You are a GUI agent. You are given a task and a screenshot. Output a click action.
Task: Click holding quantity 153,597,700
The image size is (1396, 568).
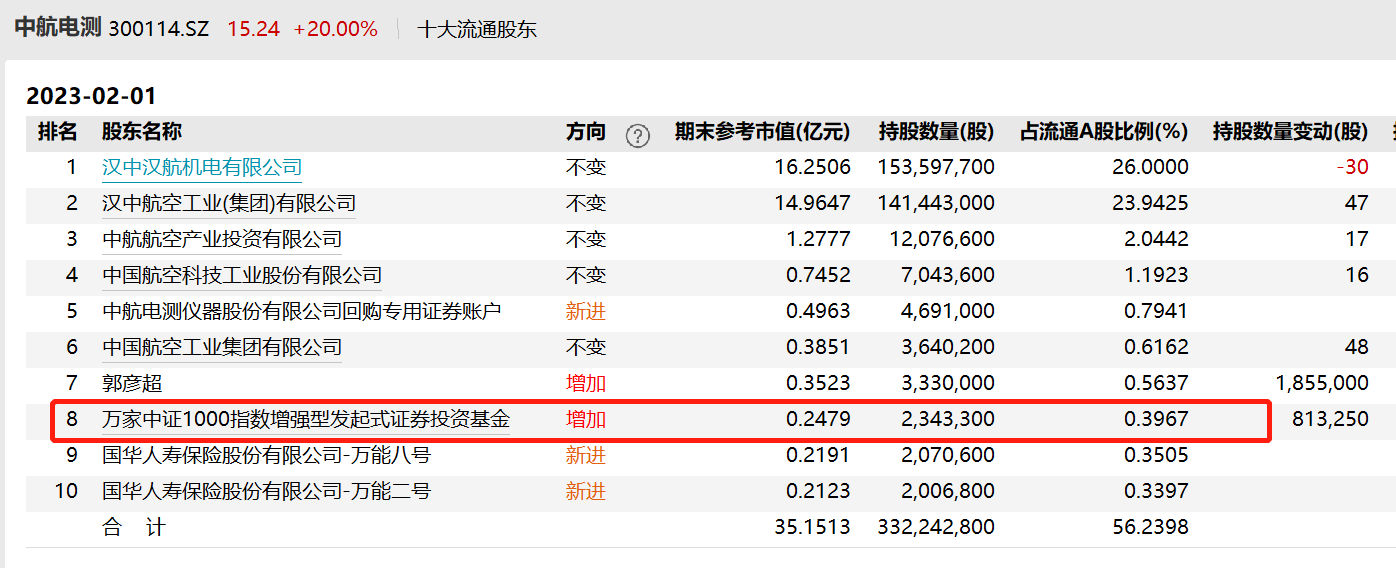click(x=936, y=167)
